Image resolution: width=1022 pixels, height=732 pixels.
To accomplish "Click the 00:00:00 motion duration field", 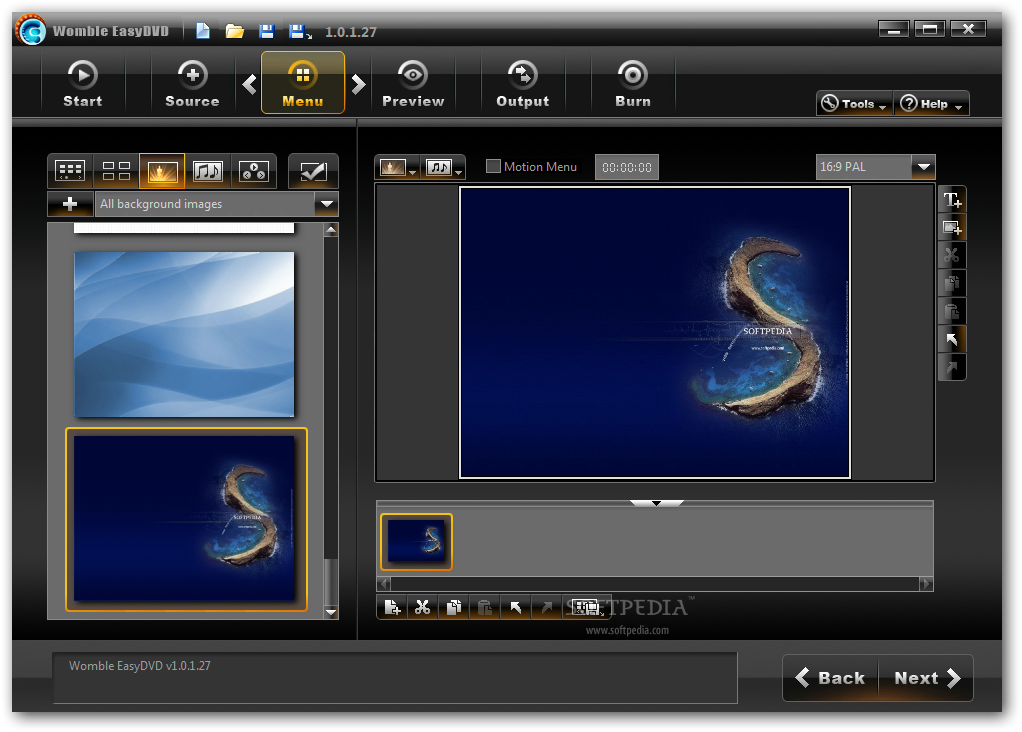I will coord(627,168).
